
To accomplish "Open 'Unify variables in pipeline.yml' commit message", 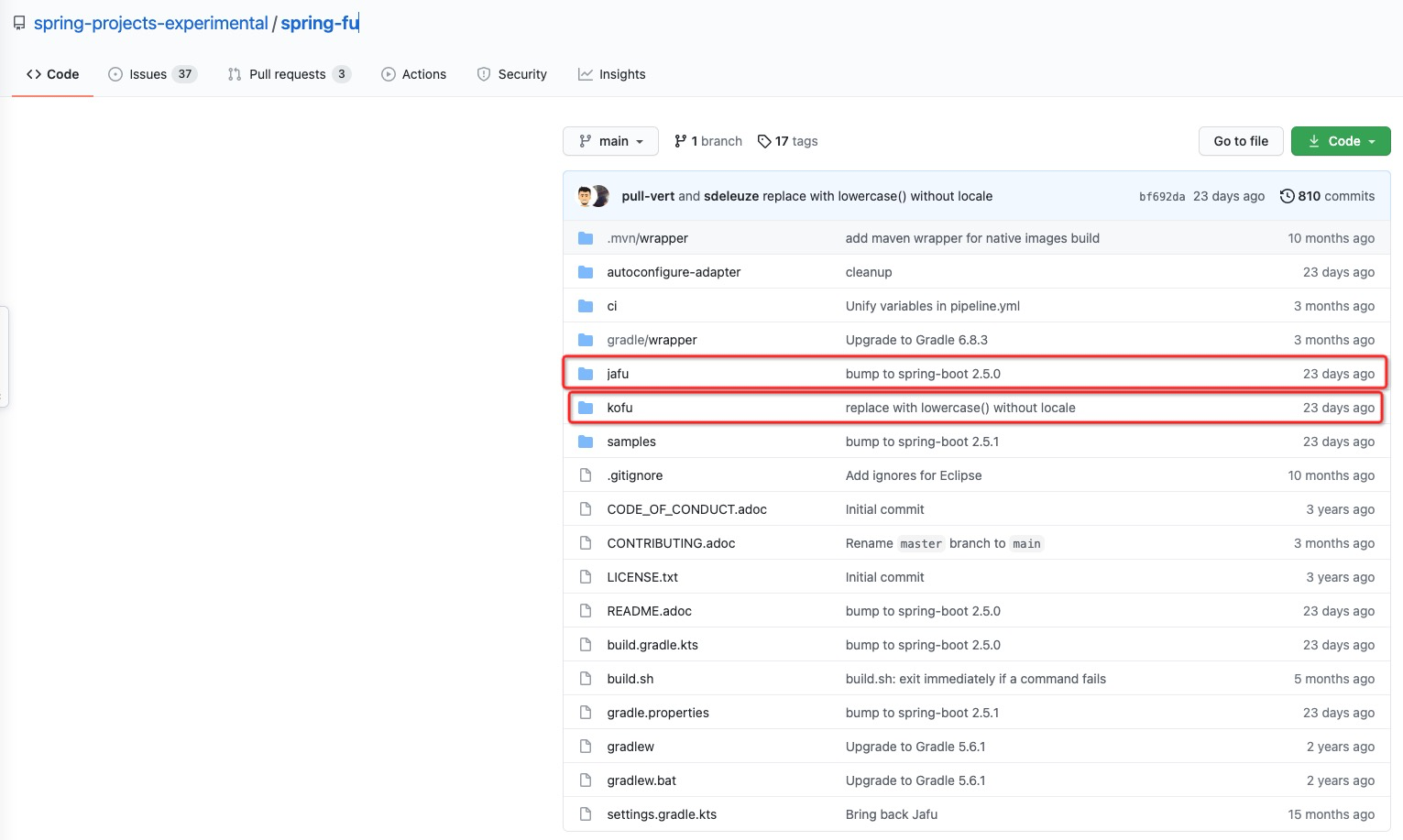I will click(x=933, y=306).
